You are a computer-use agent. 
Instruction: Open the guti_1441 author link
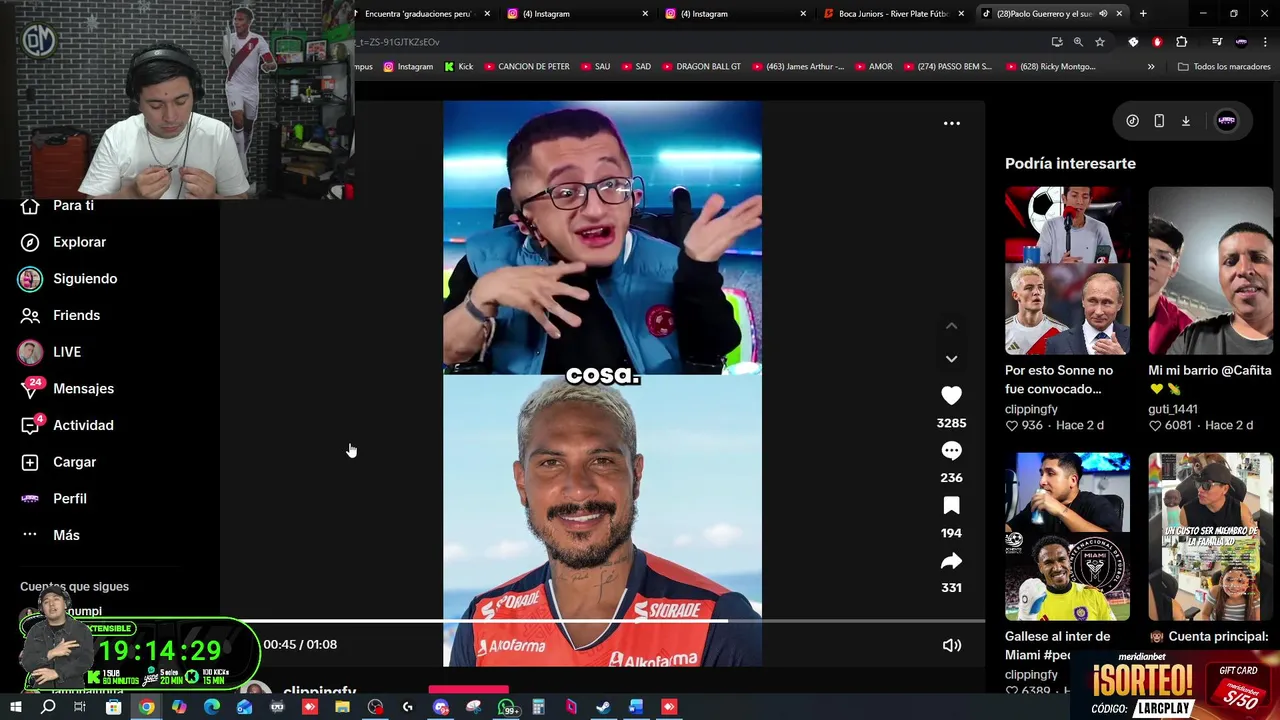tap(1172, 409)
